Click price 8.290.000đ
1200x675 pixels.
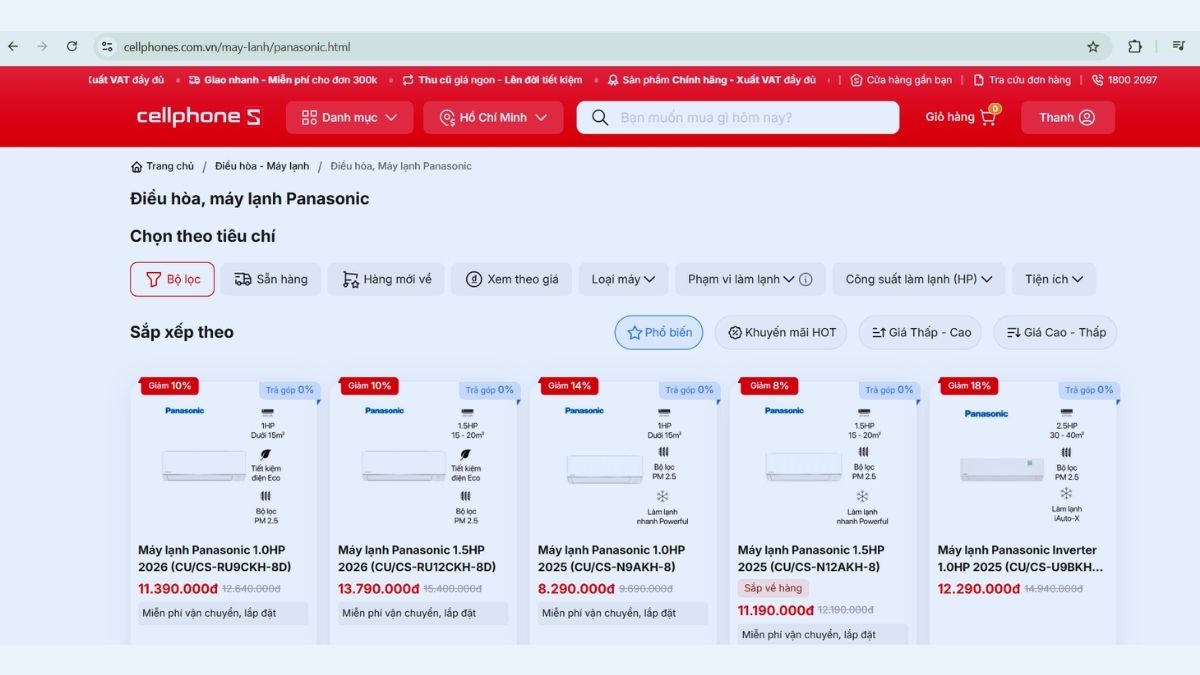click(576, 589)
